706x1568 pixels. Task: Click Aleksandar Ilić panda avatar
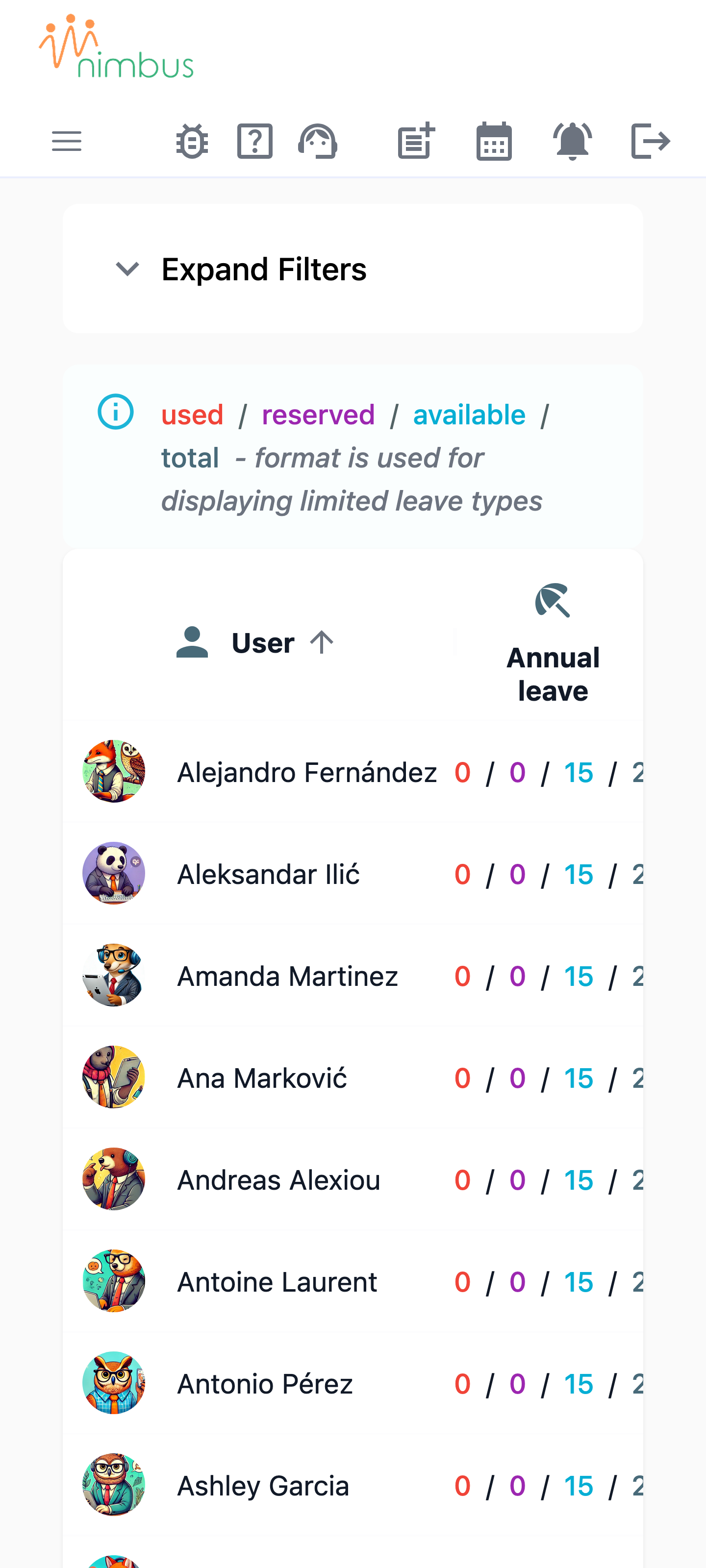pyautogui.click(x=114, y=874)
